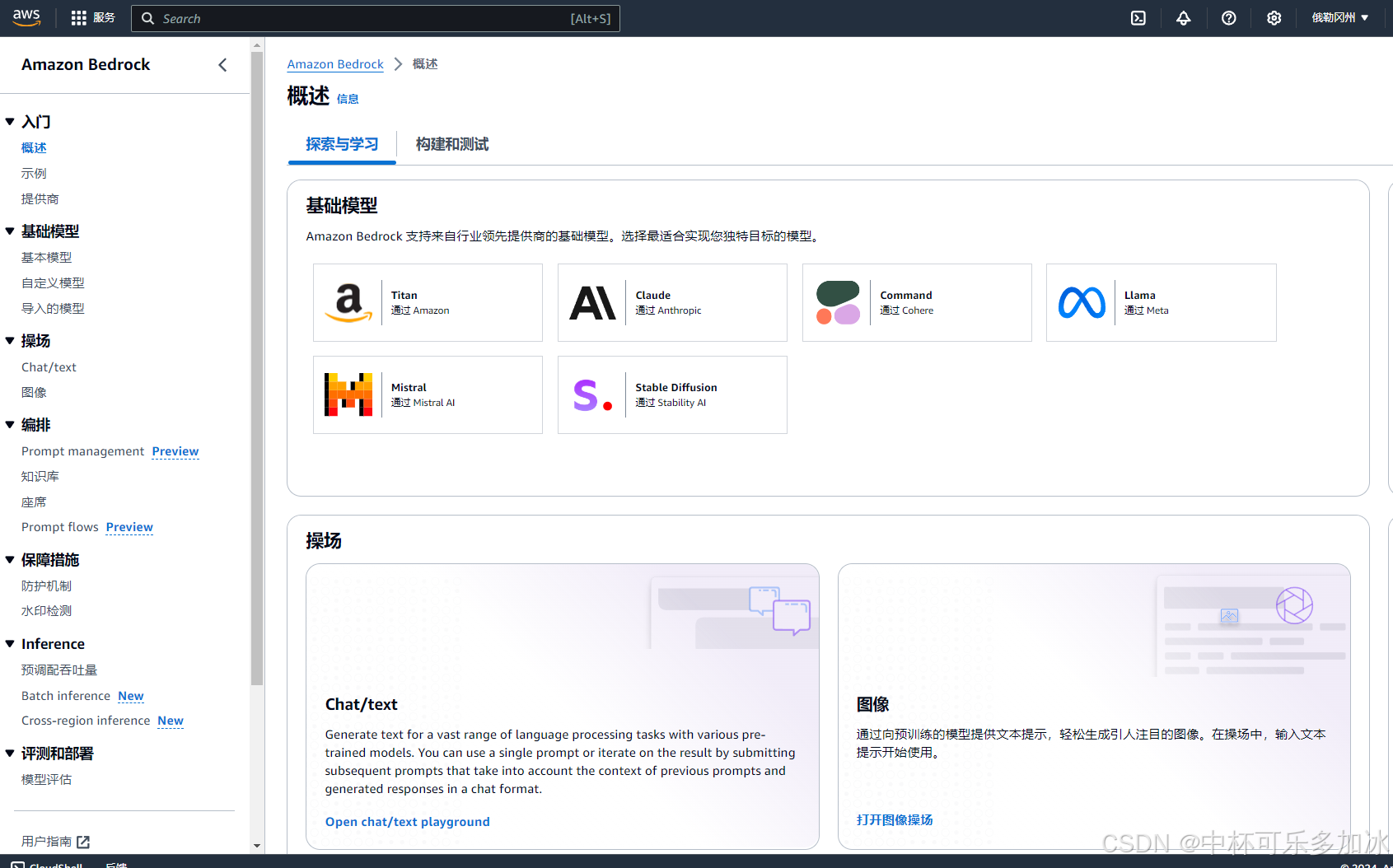This screenshot has width=1393, height=868.
Task: Select 示例 in the sidebar
Action: click(34, 174)
